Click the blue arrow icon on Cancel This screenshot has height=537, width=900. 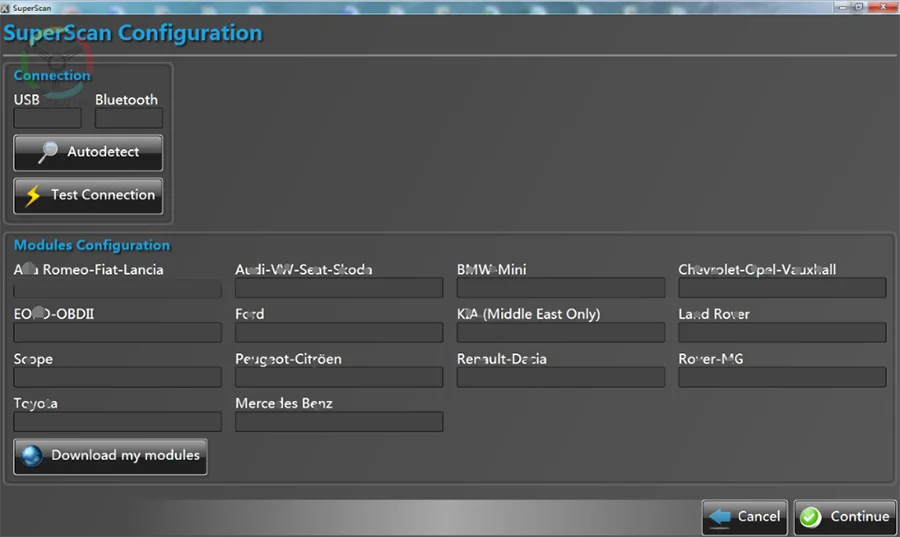(720, 517)
